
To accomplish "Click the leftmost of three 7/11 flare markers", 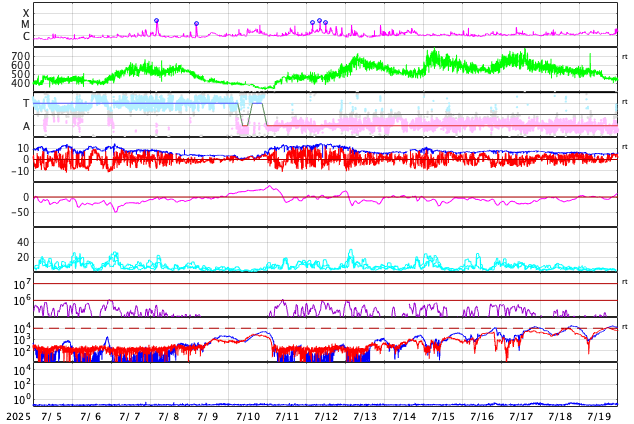I will point(312,23).
